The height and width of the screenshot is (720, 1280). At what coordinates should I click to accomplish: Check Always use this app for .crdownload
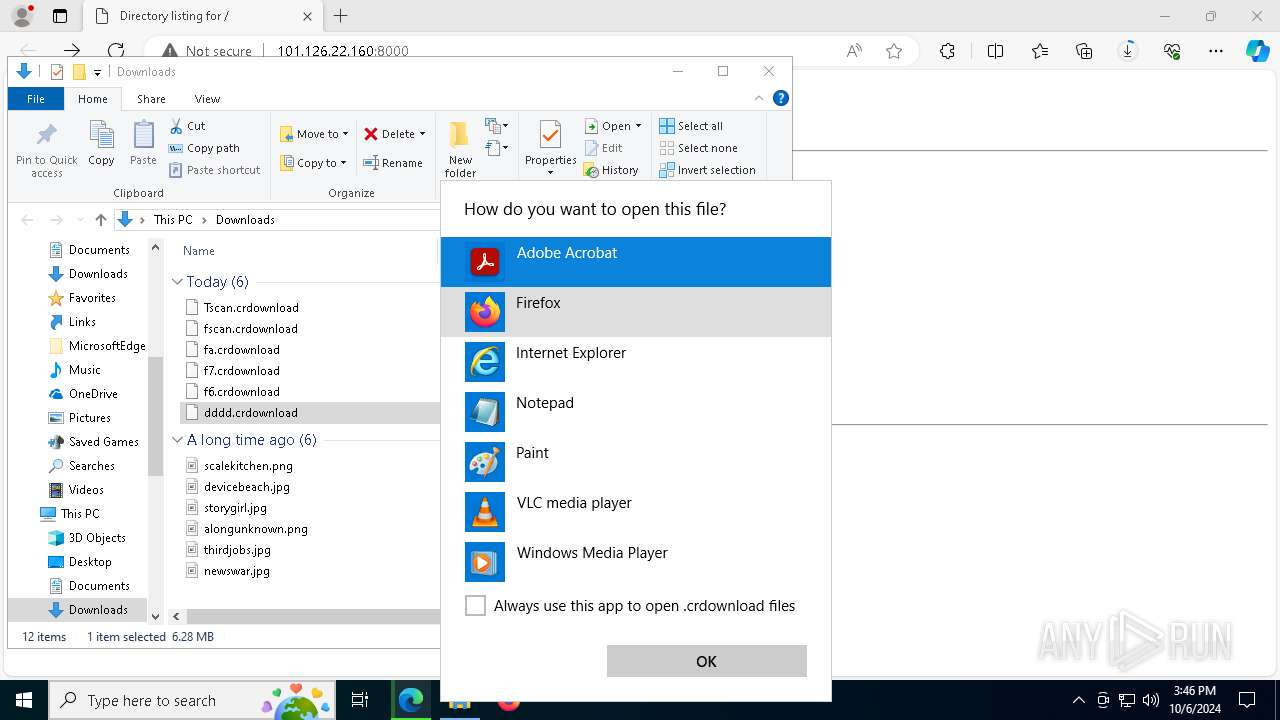point(475,606)
